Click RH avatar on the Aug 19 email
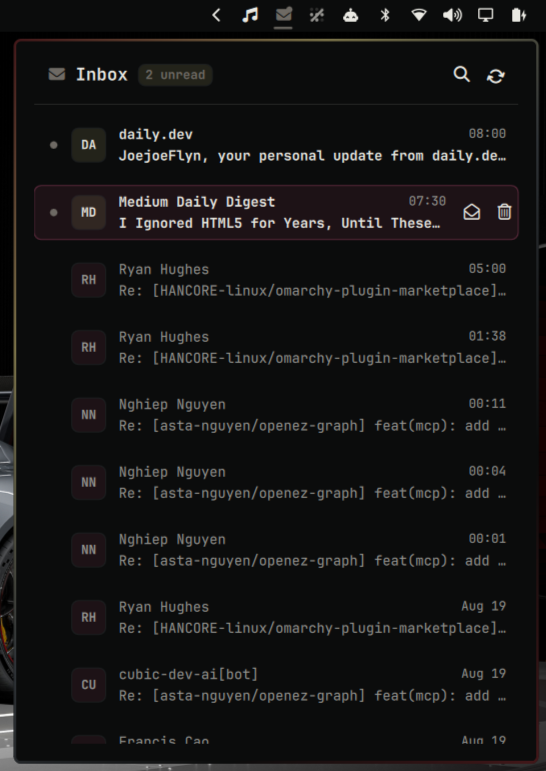 coord(89,617)
